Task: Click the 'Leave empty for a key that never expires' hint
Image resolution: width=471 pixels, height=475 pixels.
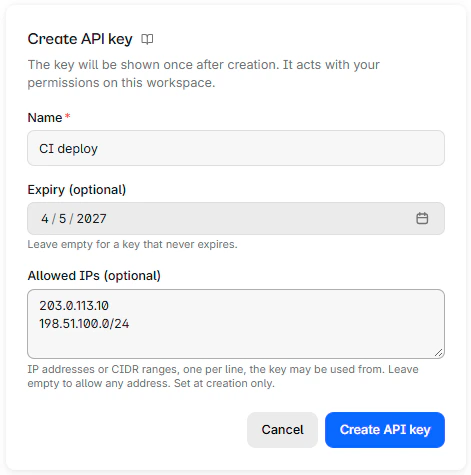Action: pyautogui.click(x=132, y=244)
